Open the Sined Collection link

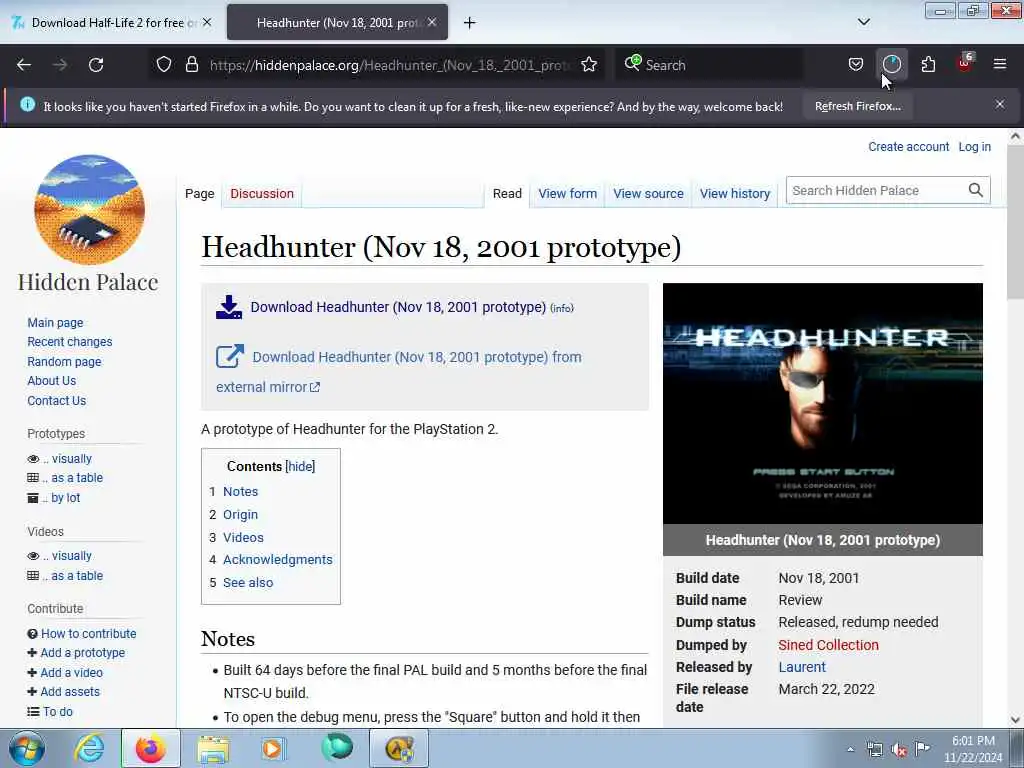click(x=828, y=645)
